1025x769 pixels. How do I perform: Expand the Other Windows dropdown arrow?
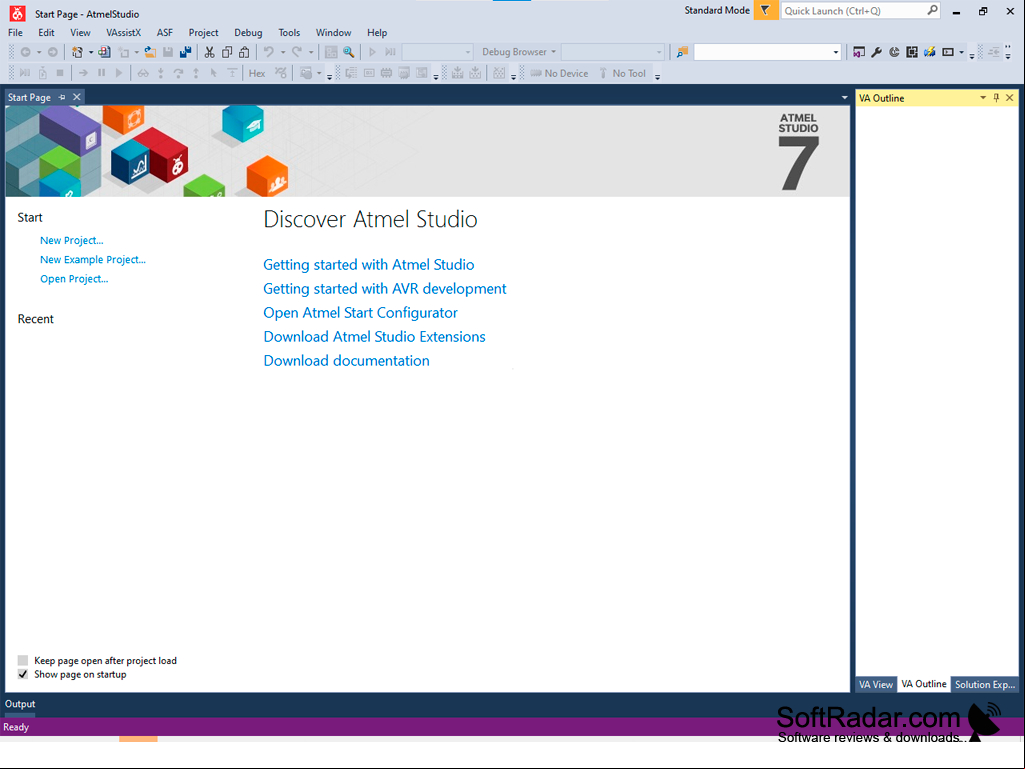point(961,52)
